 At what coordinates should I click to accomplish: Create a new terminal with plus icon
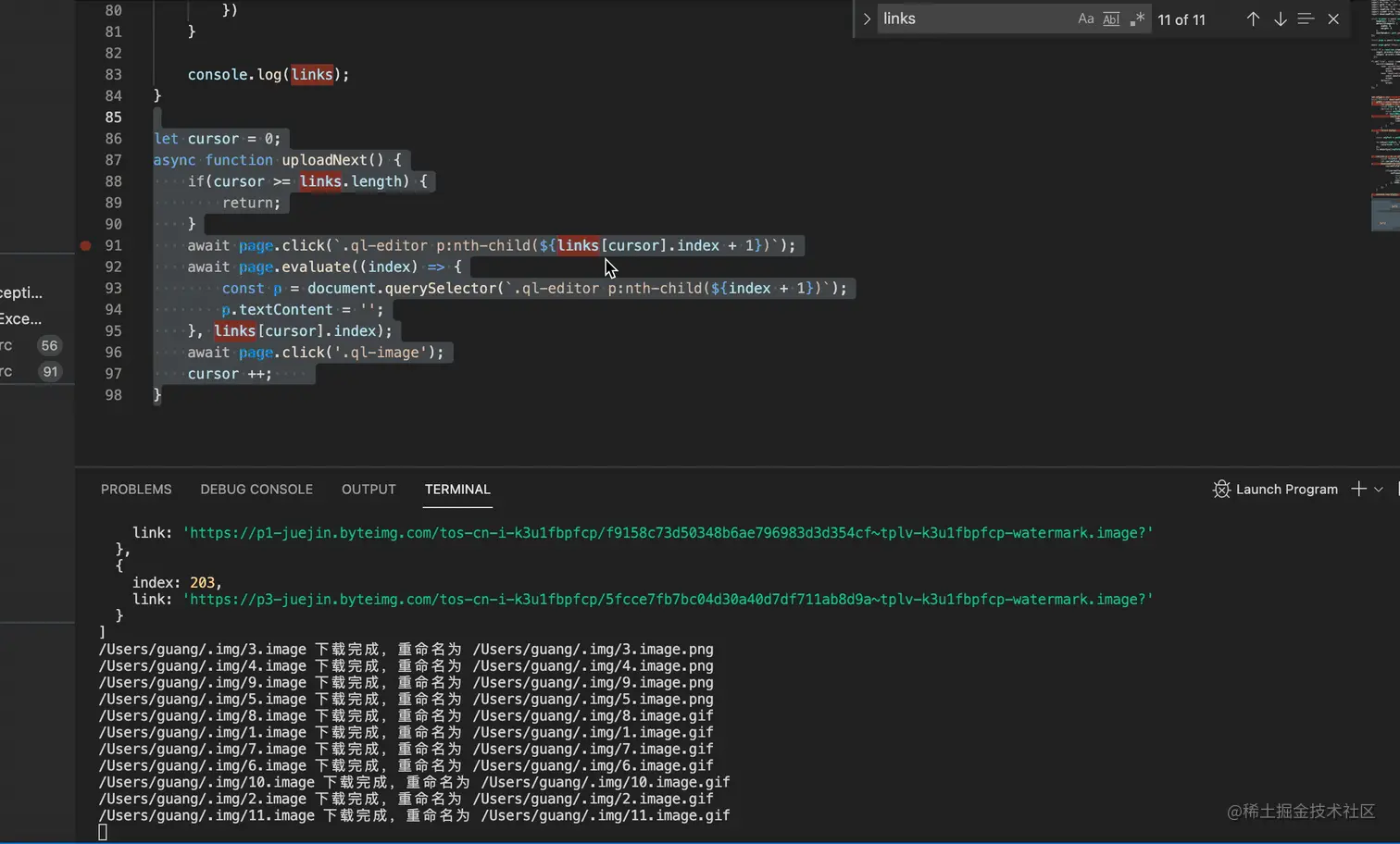1358,489
